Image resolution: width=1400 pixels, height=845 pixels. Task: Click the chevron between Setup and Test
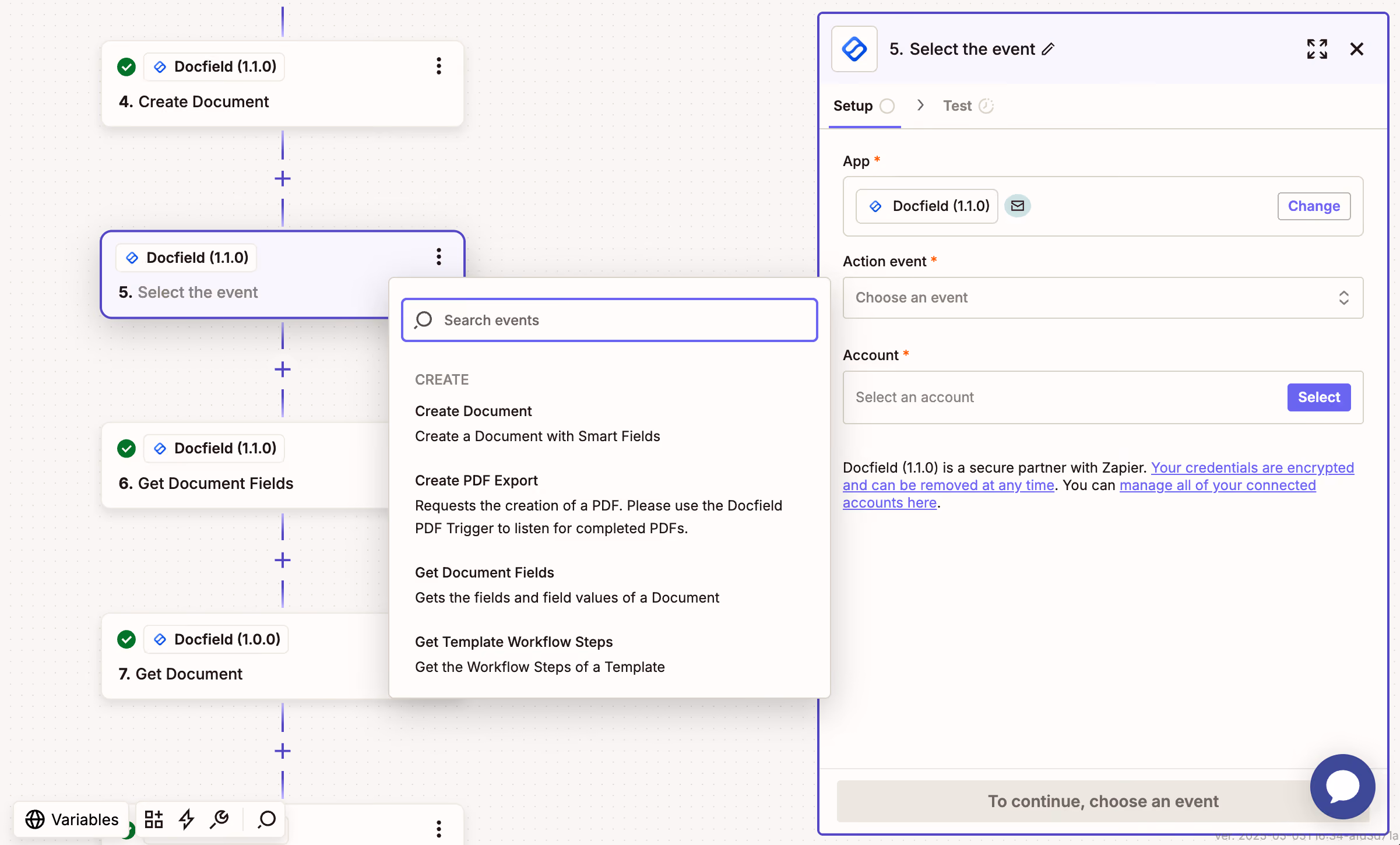coord(921,105)
